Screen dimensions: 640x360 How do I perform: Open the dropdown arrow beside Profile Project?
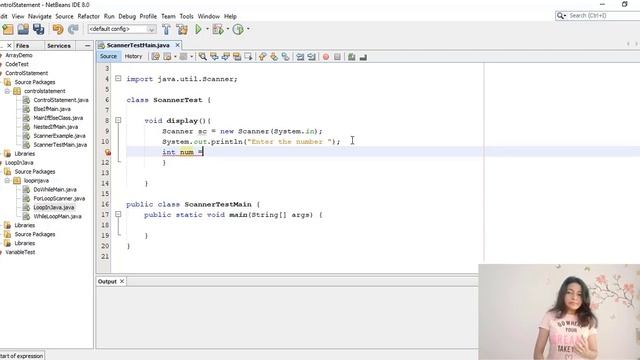[x=248, y=29]
